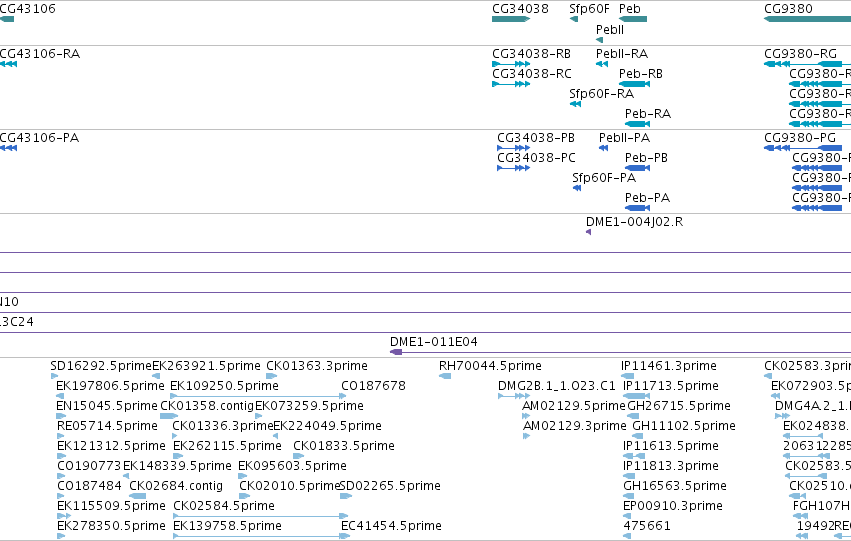The height and width of the screenshot is (541, 851).
Task: Click the IP11713.5prime label
Action: [671, 386]
